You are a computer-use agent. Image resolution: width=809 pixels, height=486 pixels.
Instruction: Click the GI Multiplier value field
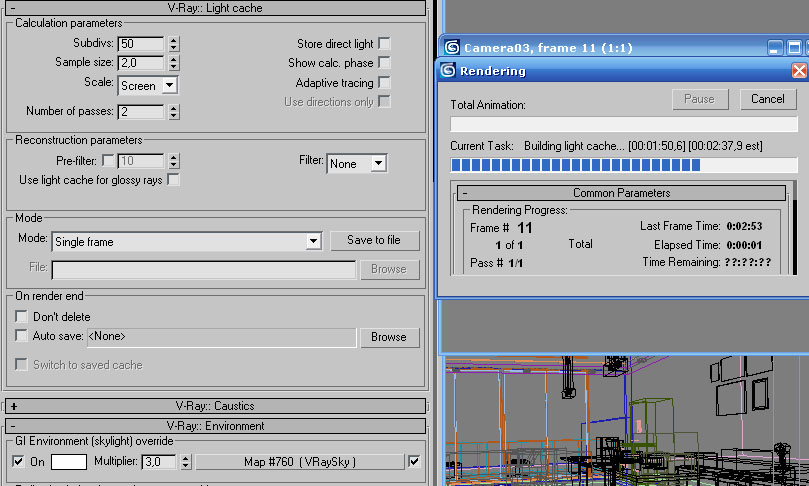[x=158, y=462]
